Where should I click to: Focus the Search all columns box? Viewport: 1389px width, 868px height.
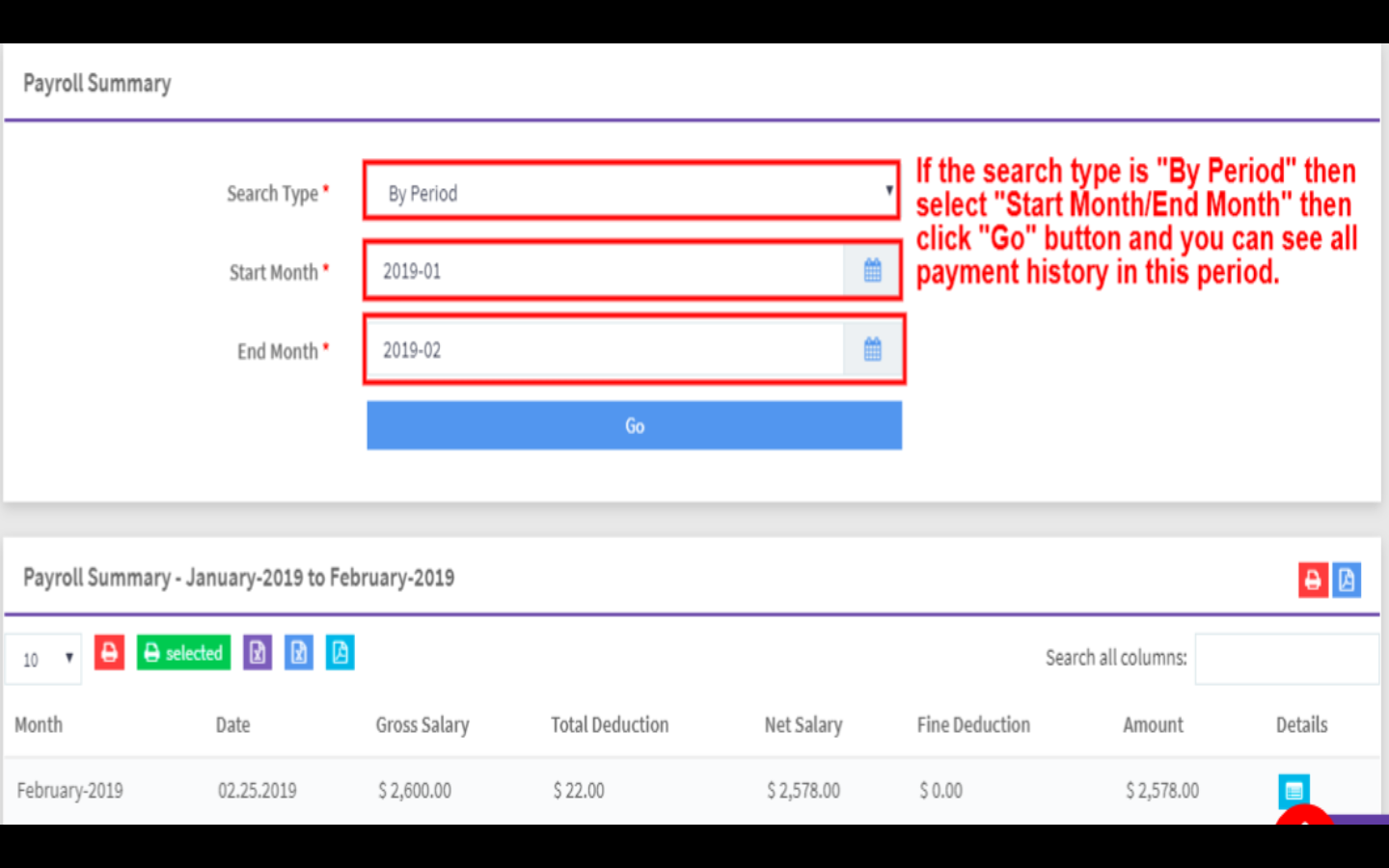(x=1286, y=659)
